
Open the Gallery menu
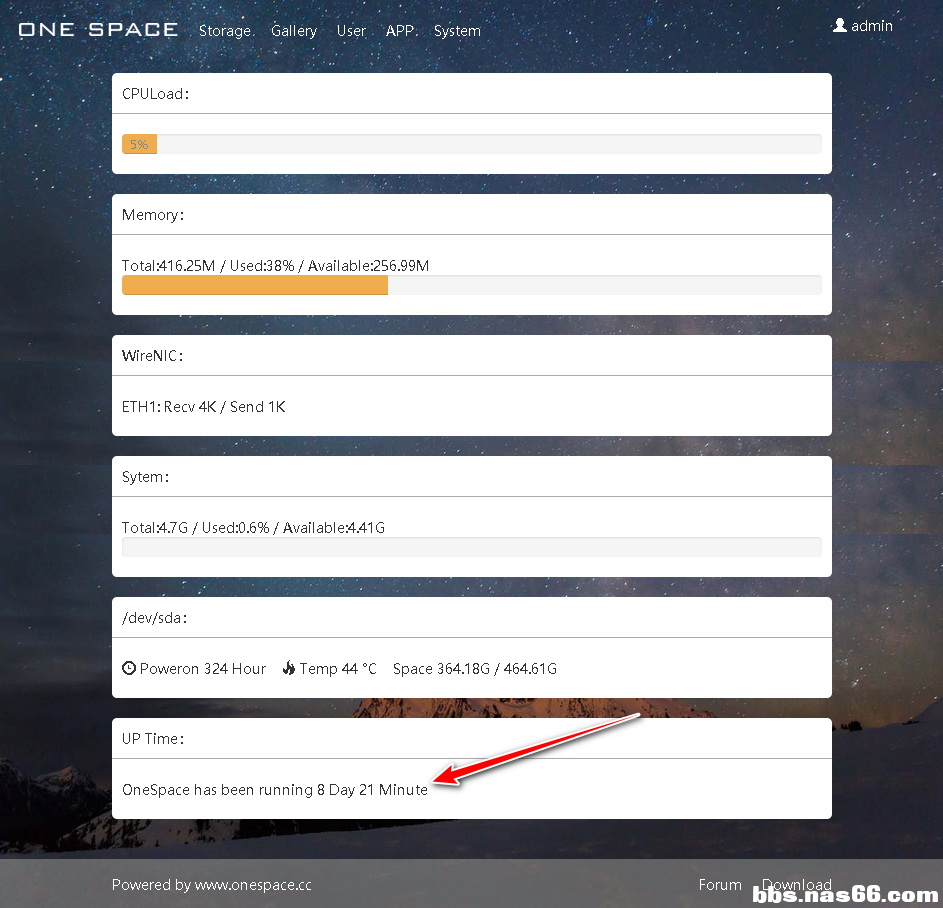[x=294, y=31]
